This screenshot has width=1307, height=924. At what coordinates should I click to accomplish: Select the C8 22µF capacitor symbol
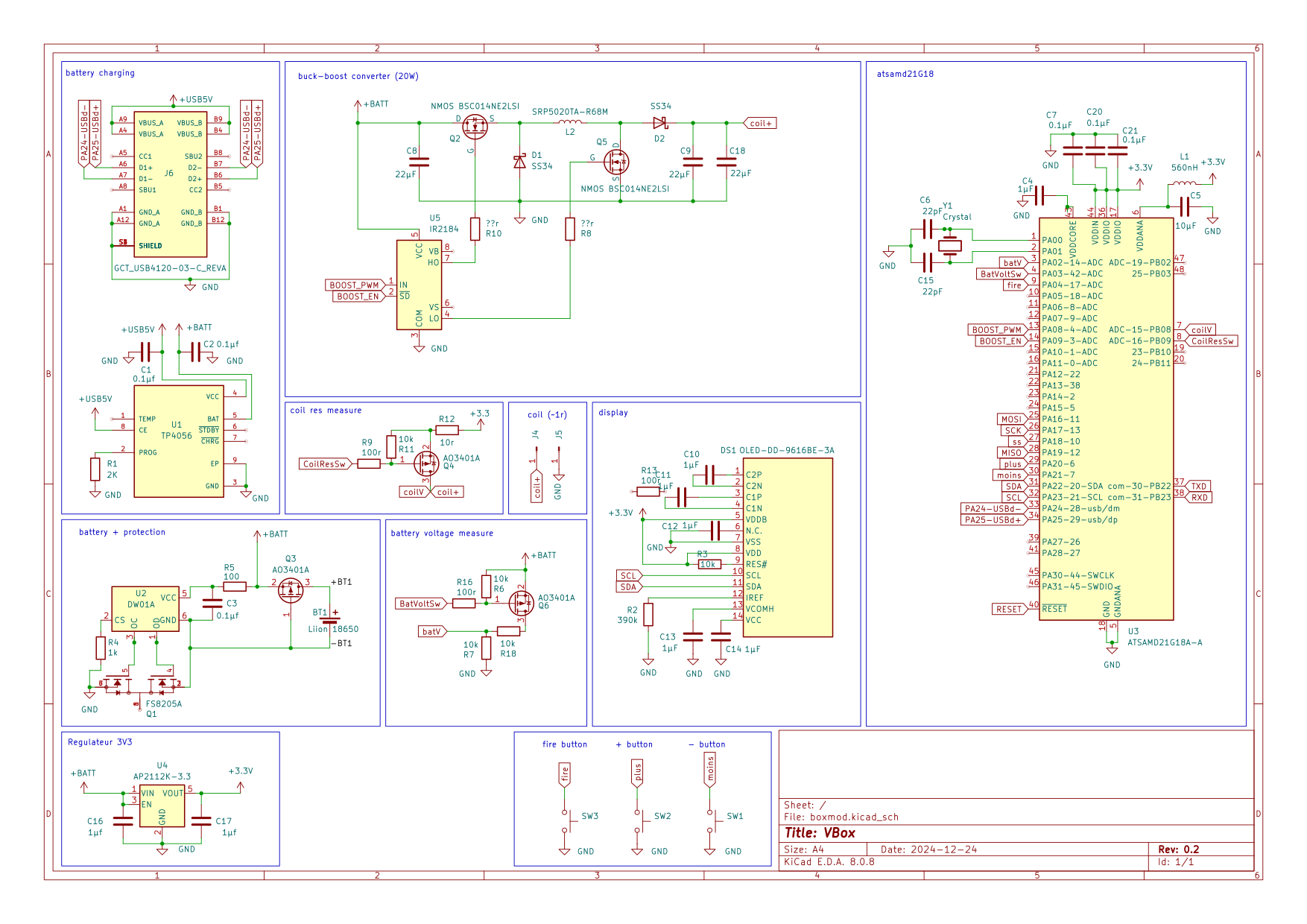419,162
